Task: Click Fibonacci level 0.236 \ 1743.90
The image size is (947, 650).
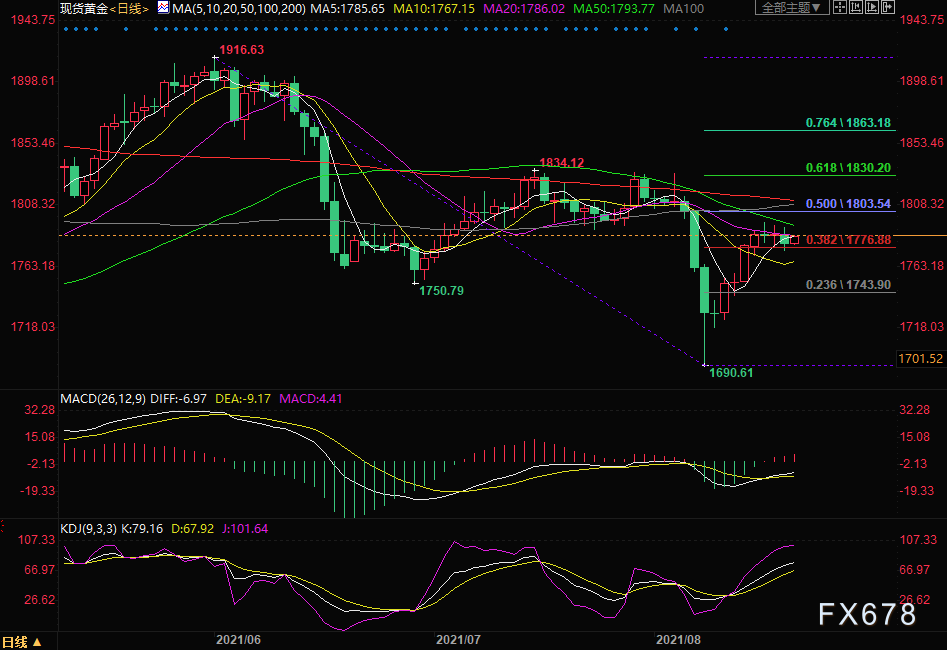Action: click(x=848, y=285)
